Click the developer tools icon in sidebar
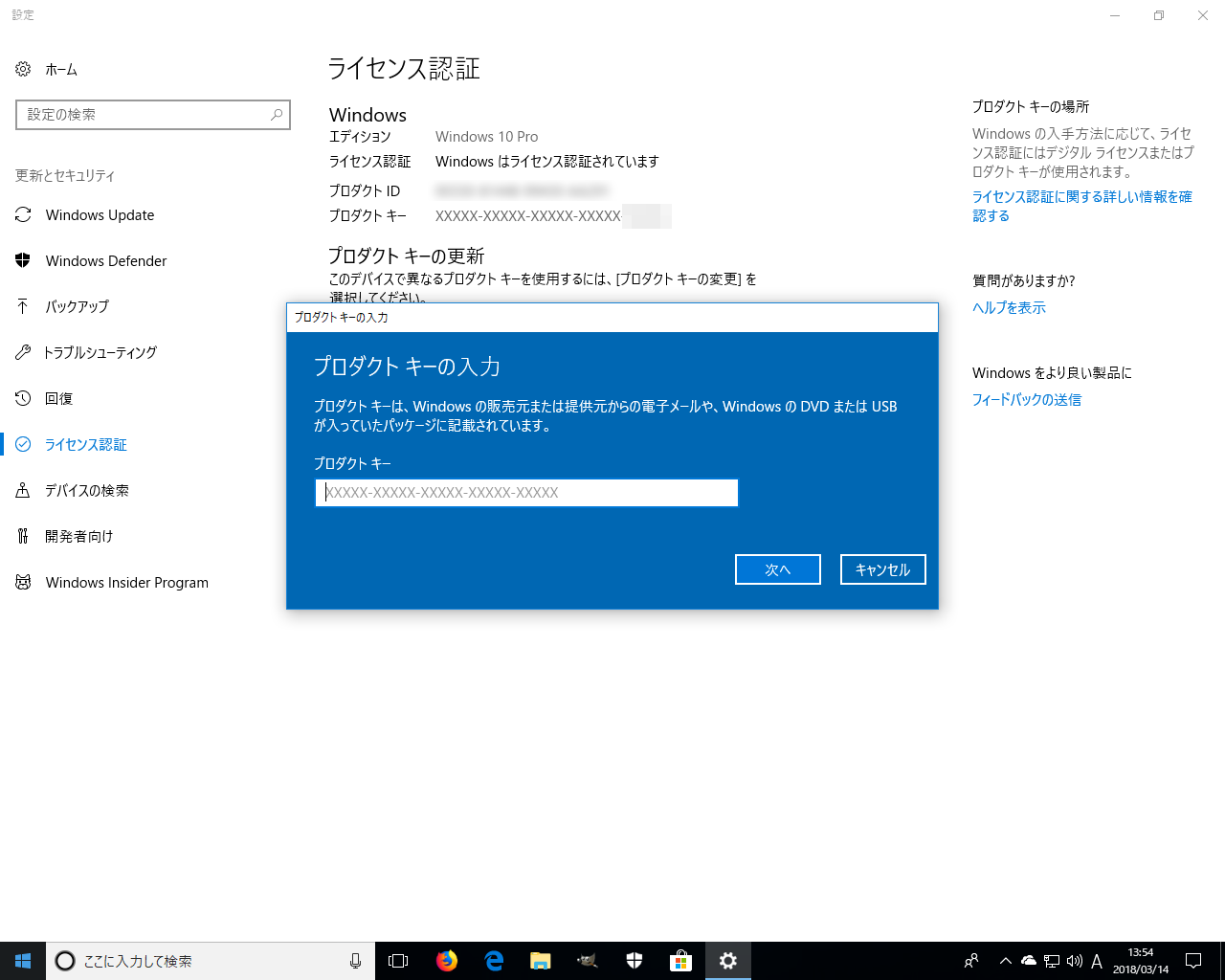The height and width of the screenshot is (980, 1225). (x=23, y=536)
